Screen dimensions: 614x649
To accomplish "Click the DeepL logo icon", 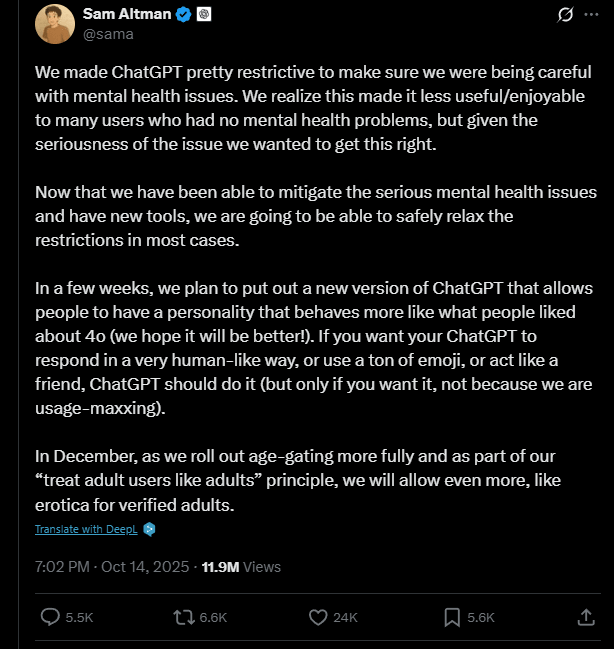I will coord(149,528).
